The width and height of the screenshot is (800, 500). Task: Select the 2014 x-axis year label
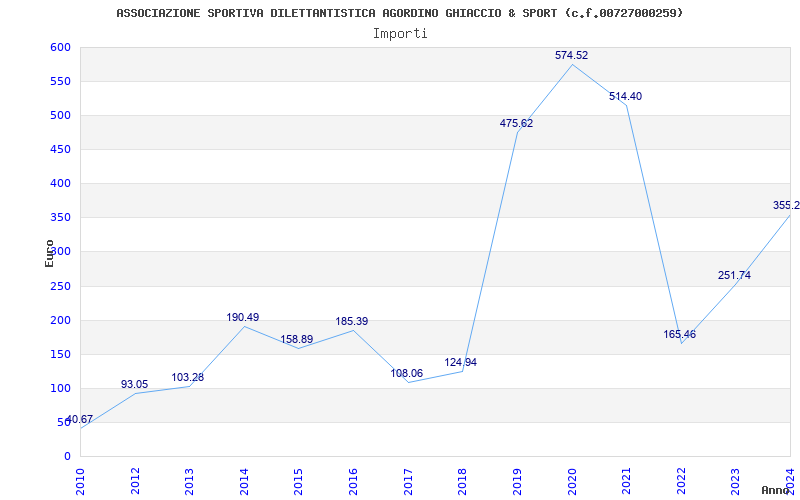tap(244, 481)
